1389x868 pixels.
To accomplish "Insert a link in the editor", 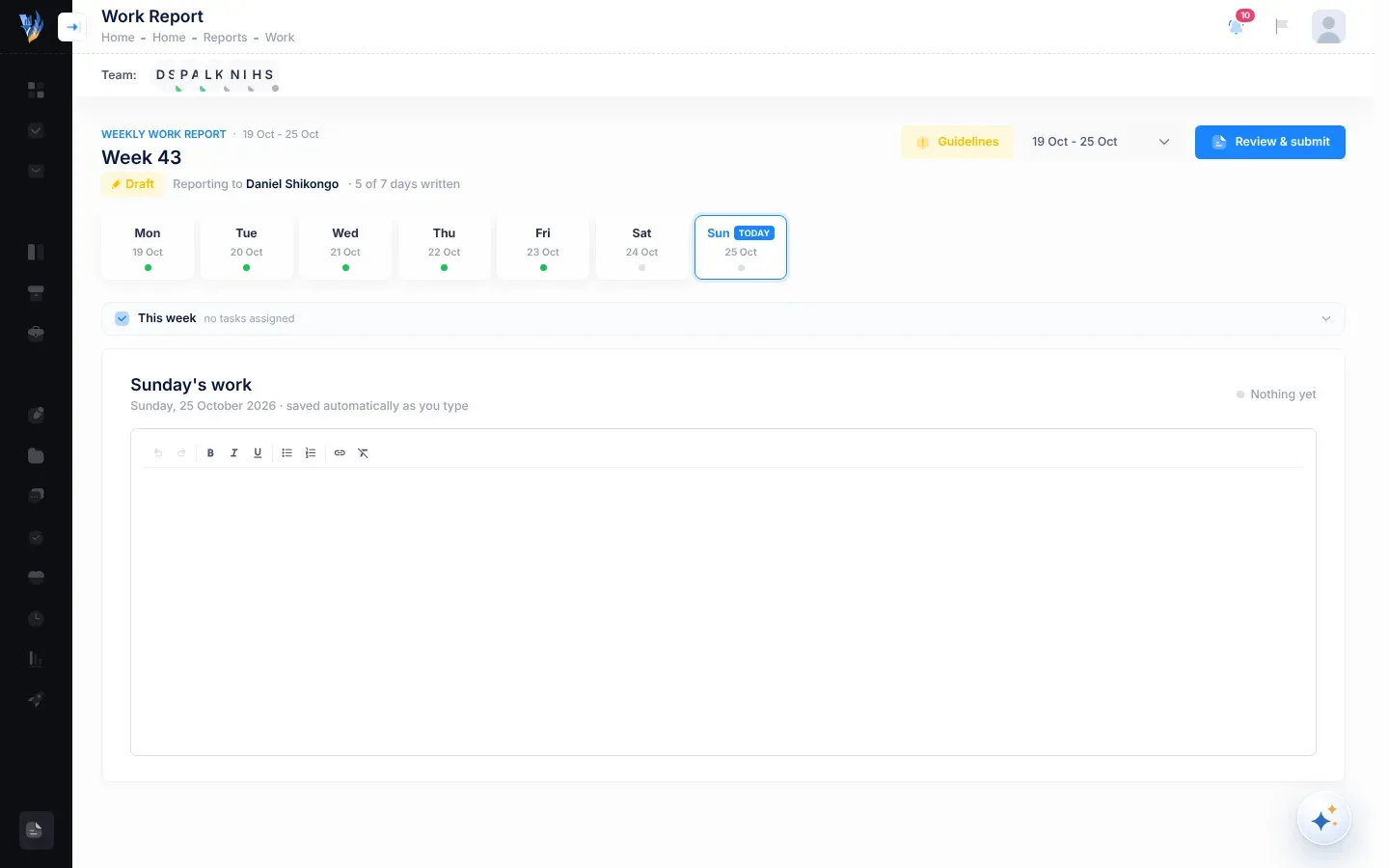I will click(x=340, y=453).
